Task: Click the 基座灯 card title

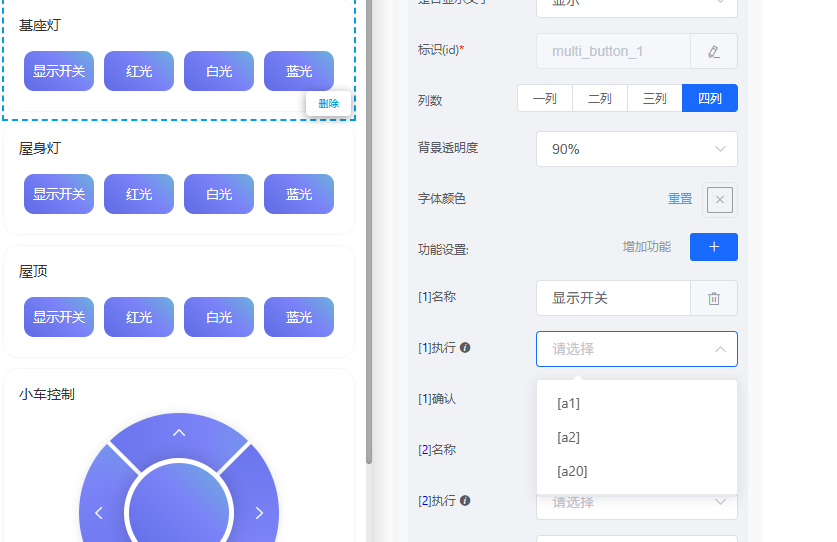Action: click(x=40, y=25)
